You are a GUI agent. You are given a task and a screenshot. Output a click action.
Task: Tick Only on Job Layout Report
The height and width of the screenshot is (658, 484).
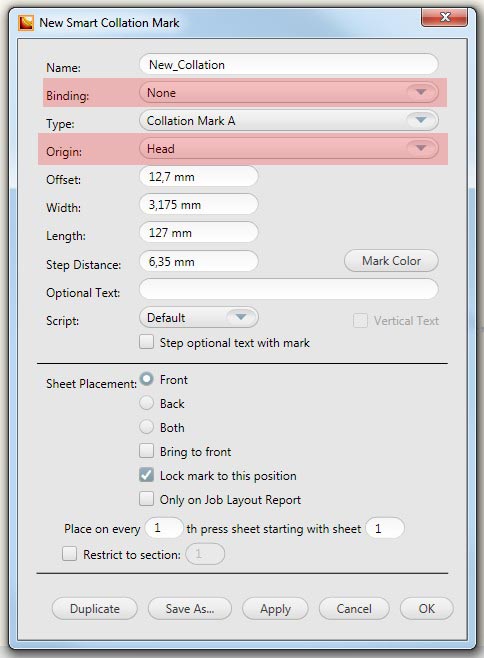click(x=147, y=499)
